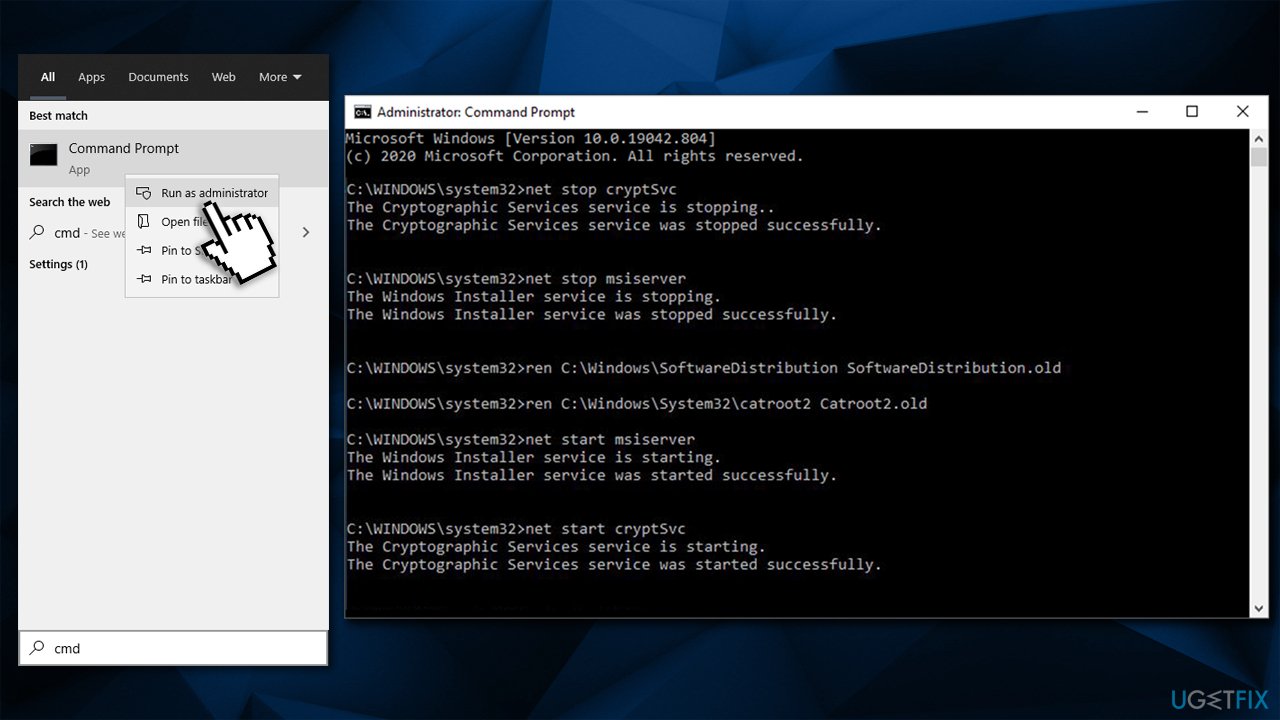Click the Settings (1) results heading

tap(58, 264)
